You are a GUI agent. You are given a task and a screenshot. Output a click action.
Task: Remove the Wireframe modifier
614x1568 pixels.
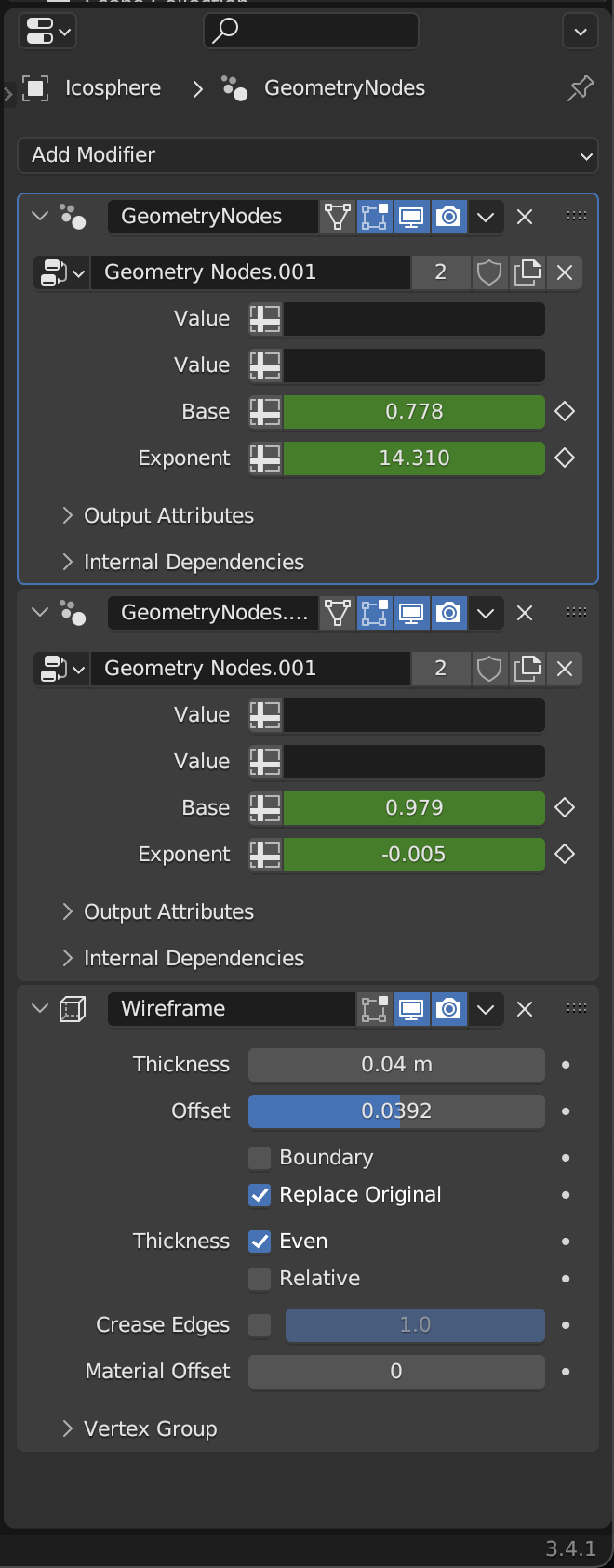525,1009
